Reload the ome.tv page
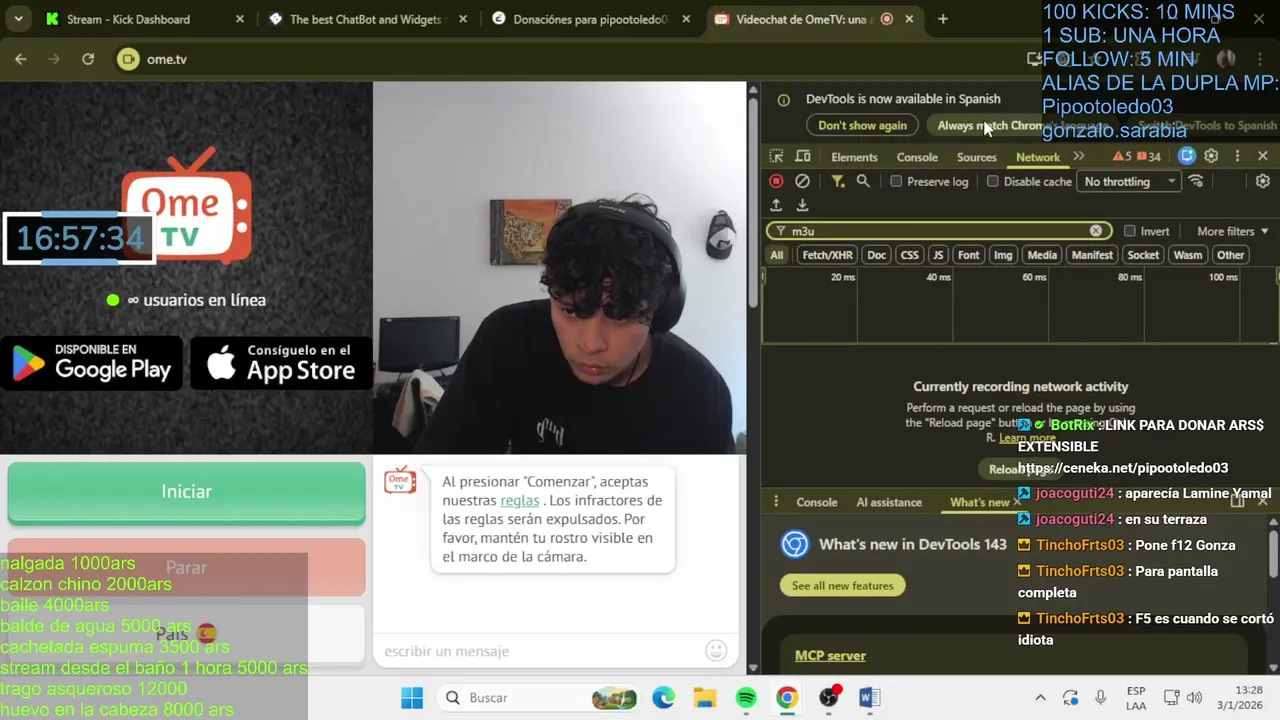Viewport: 1280px width, 720px height. (88, 59)
